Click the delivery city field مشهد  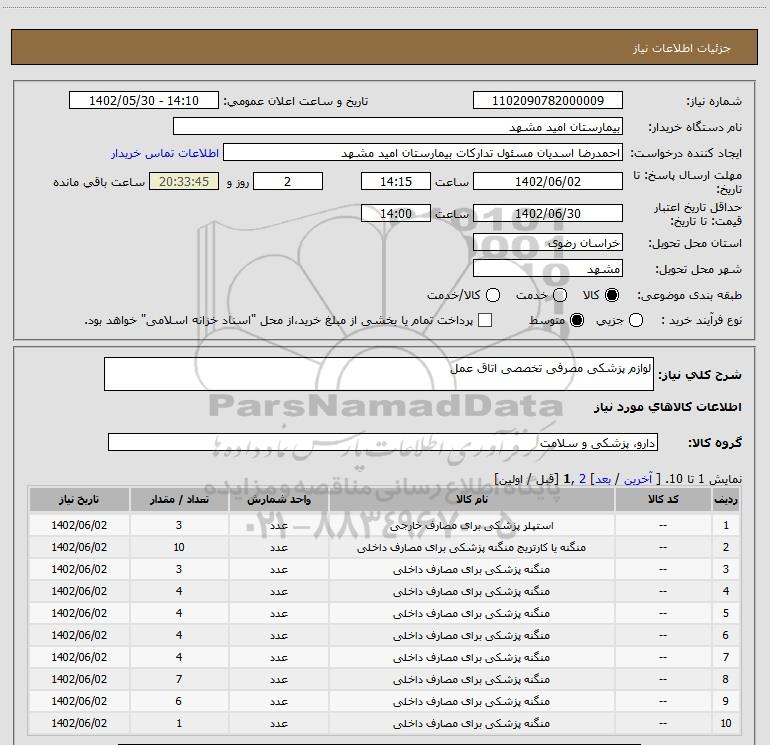548,268
